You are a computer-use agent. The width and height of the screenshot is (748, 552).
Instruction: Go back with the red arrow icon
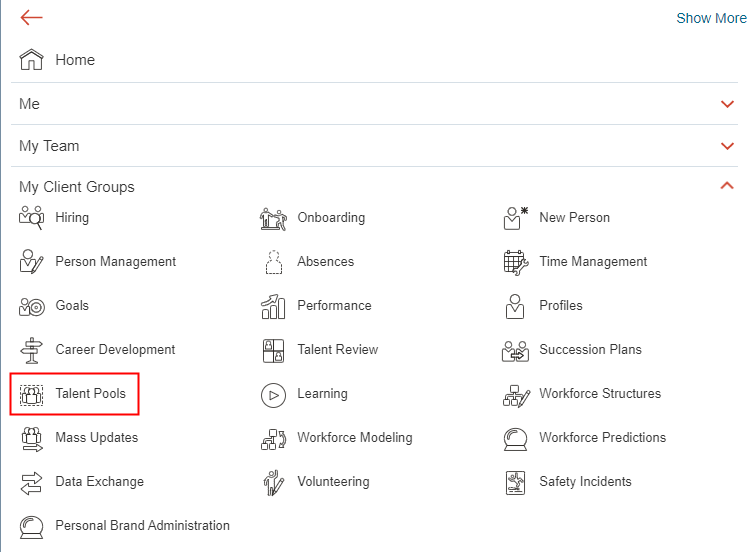(x=31, y=18)
